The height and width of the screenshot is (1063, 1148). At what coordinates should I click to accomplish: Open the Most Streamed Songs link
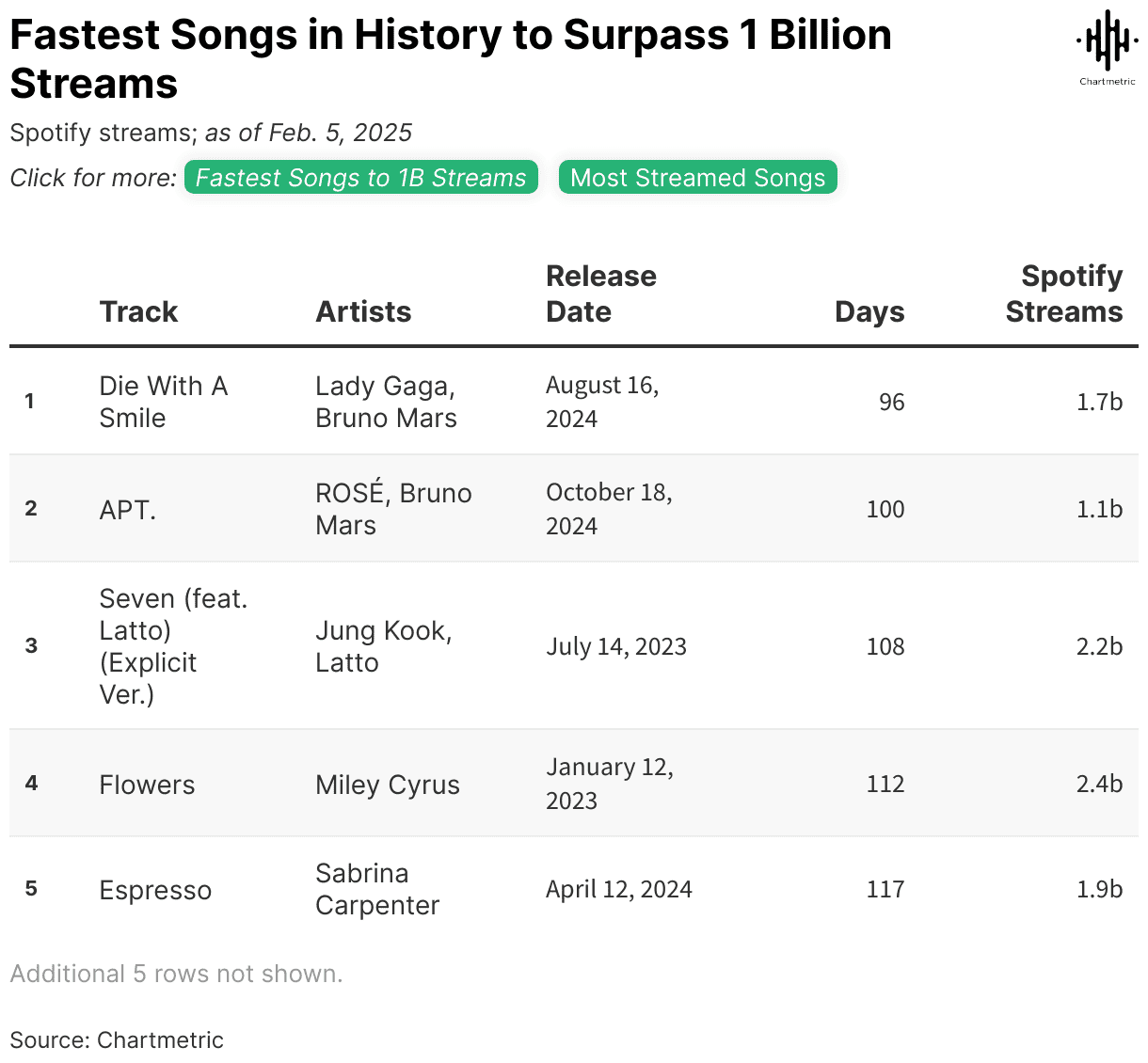point(697,177)
